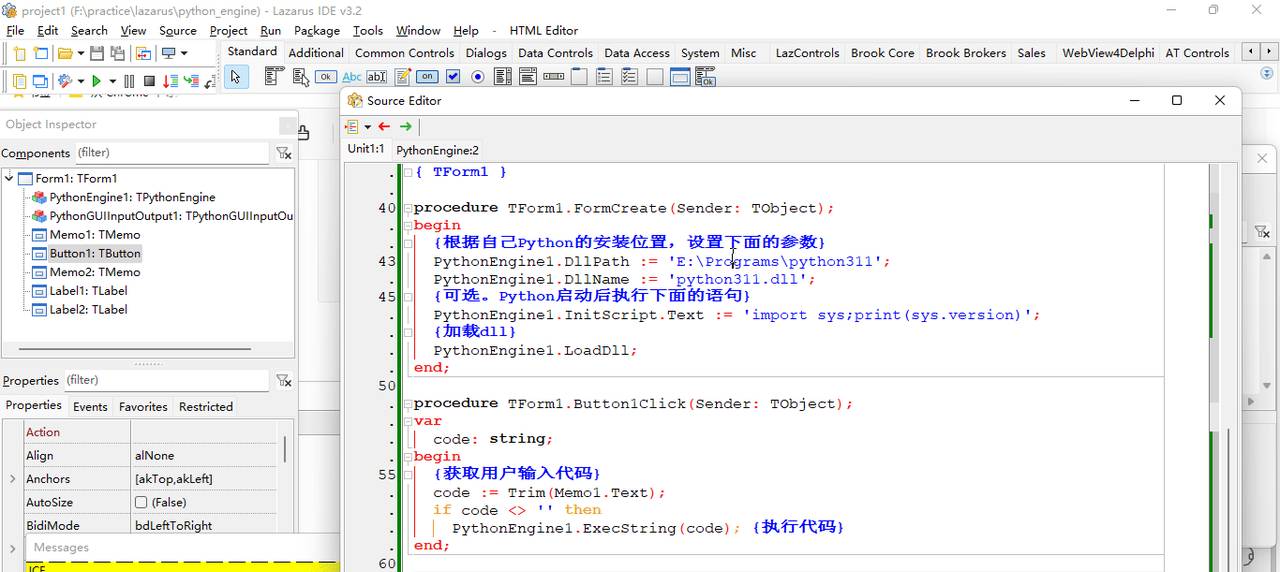
Task: Open the dropdown next to the Run icon
Action: coord(112,81)
